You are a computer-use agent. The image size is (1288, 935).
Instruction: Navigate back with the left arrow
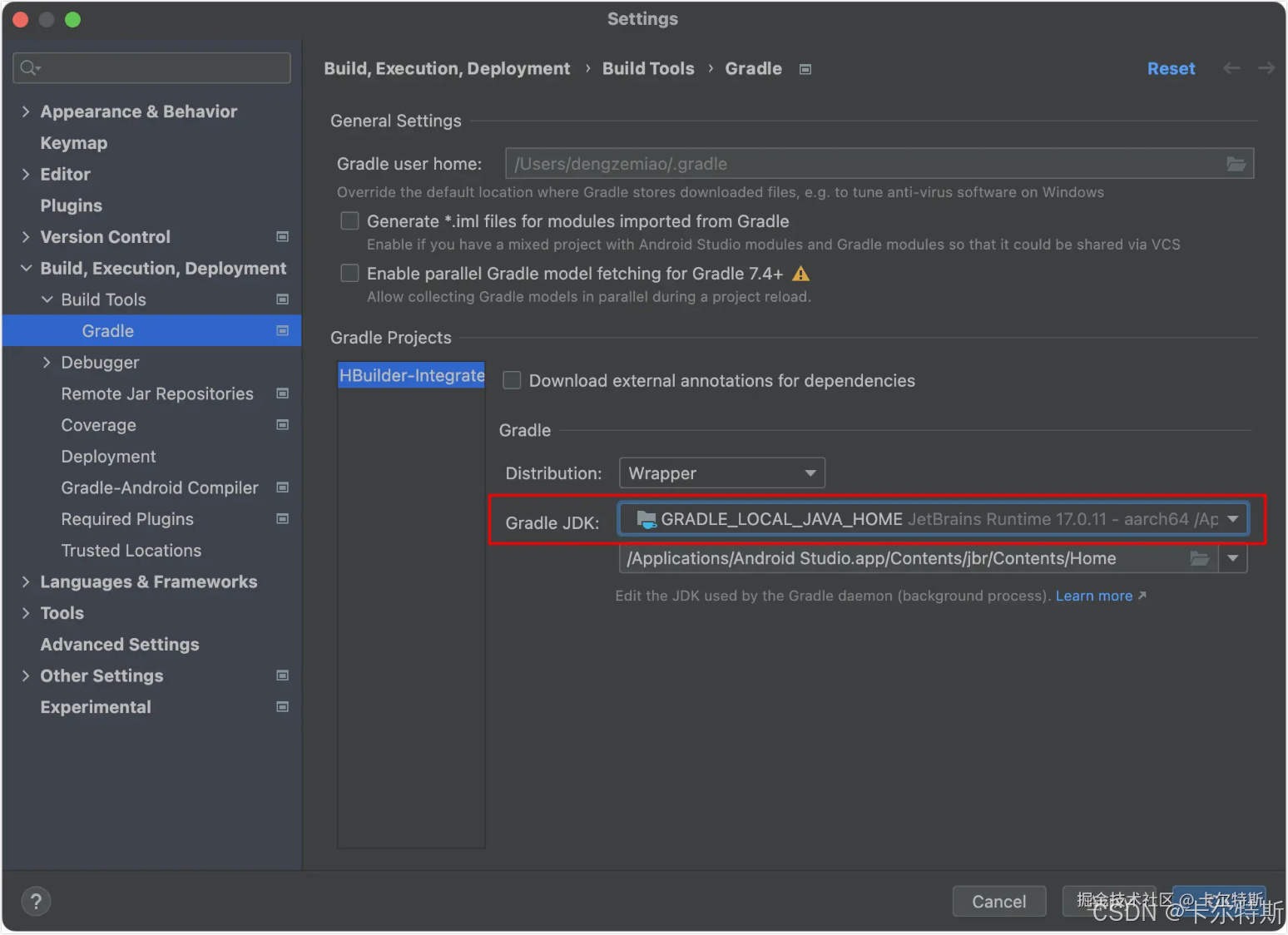click(x=1232, y=68)
